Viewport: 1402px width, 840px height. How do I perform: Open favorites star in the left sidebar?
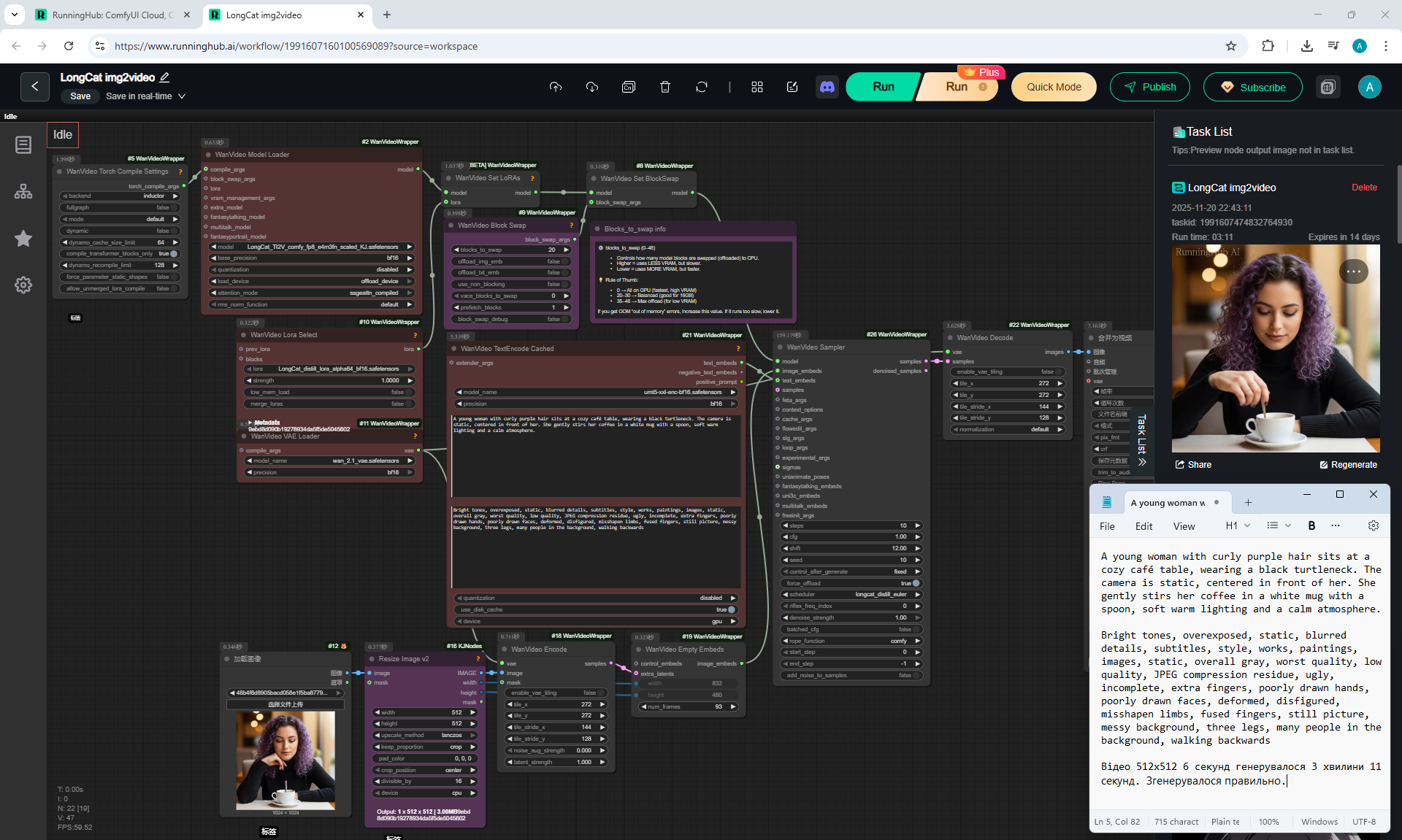(x=23, y=238)
